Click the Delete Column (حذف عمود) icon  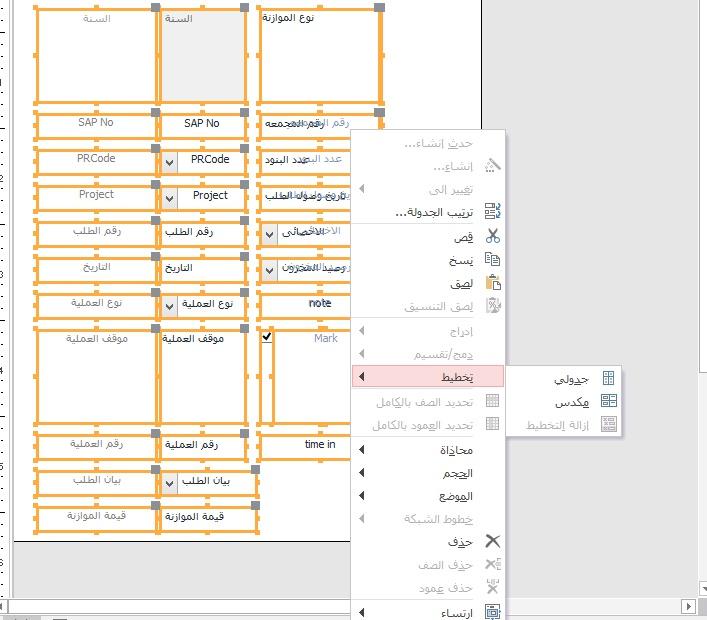(493, 587)
